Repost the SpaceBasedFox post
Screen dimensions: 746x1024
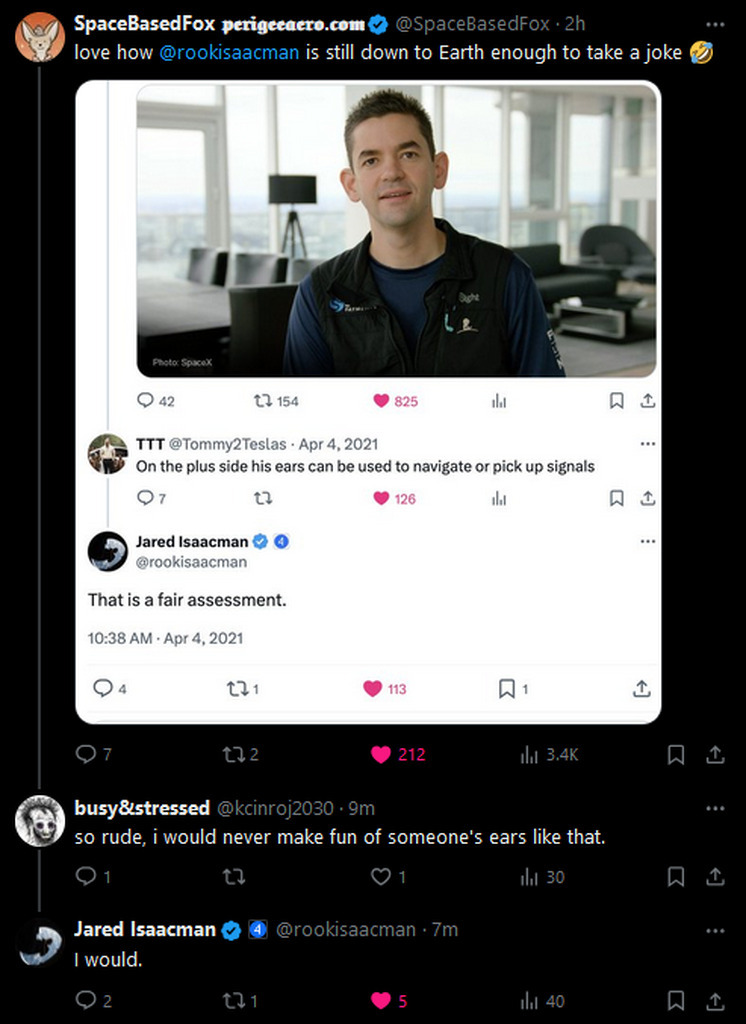[232, 755]
